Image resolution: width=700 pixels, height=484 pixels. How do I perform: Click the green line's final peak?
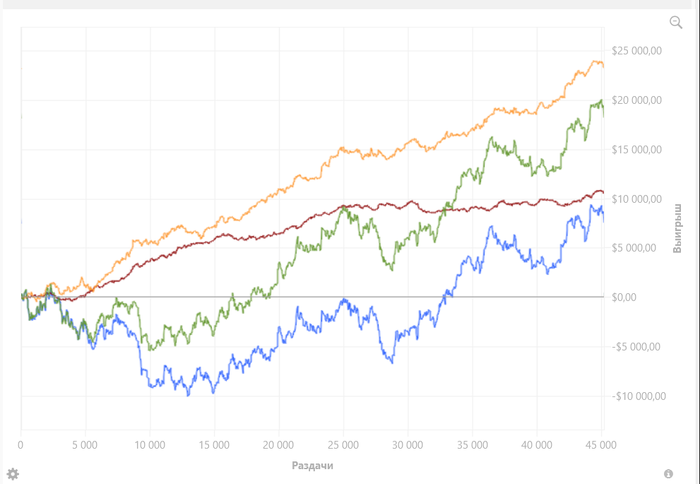coord(600,100)
